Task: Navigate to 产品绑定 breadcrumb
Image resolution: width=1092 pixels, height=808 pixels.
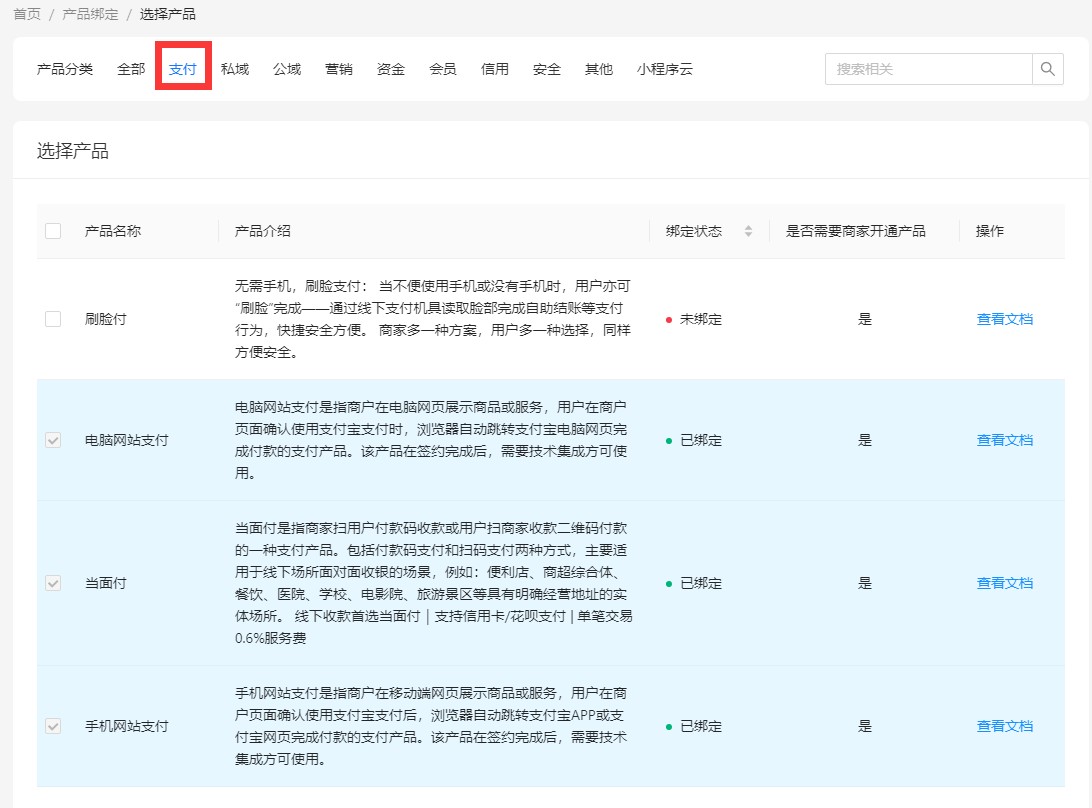Action: pos(90,14)
